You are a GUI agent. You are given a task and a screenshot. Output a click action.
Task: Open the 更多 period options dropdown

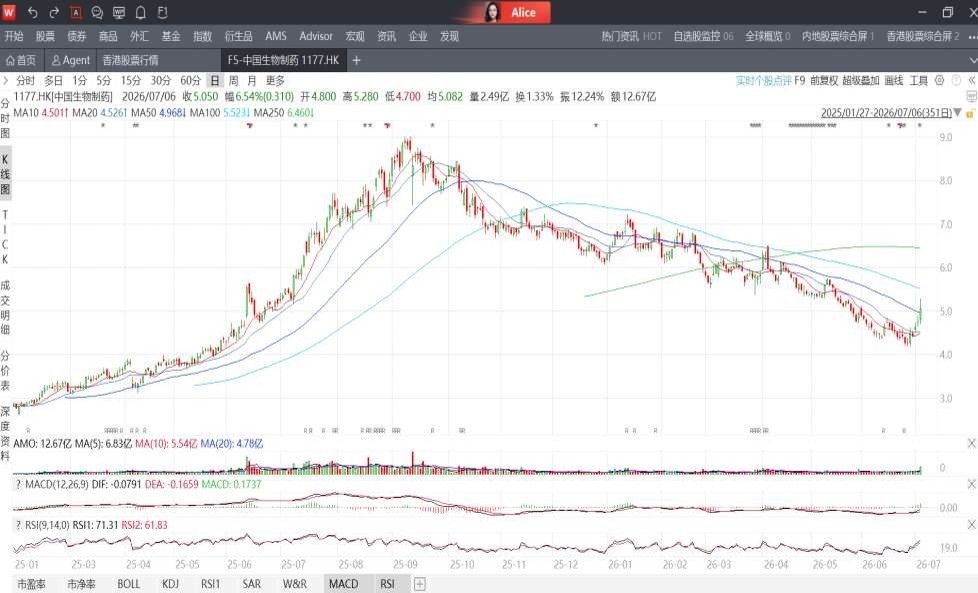[x=275, y=80]
